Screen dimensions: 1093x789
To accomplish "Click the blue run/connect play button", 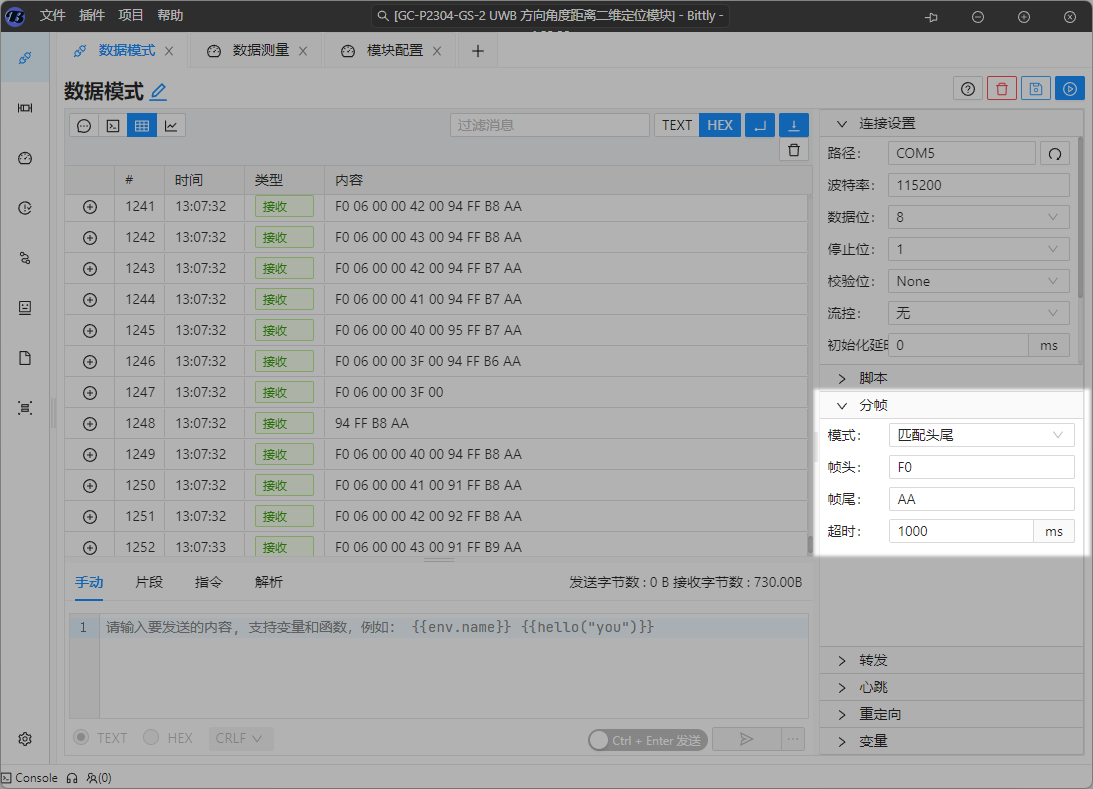I will (1069, 89).
